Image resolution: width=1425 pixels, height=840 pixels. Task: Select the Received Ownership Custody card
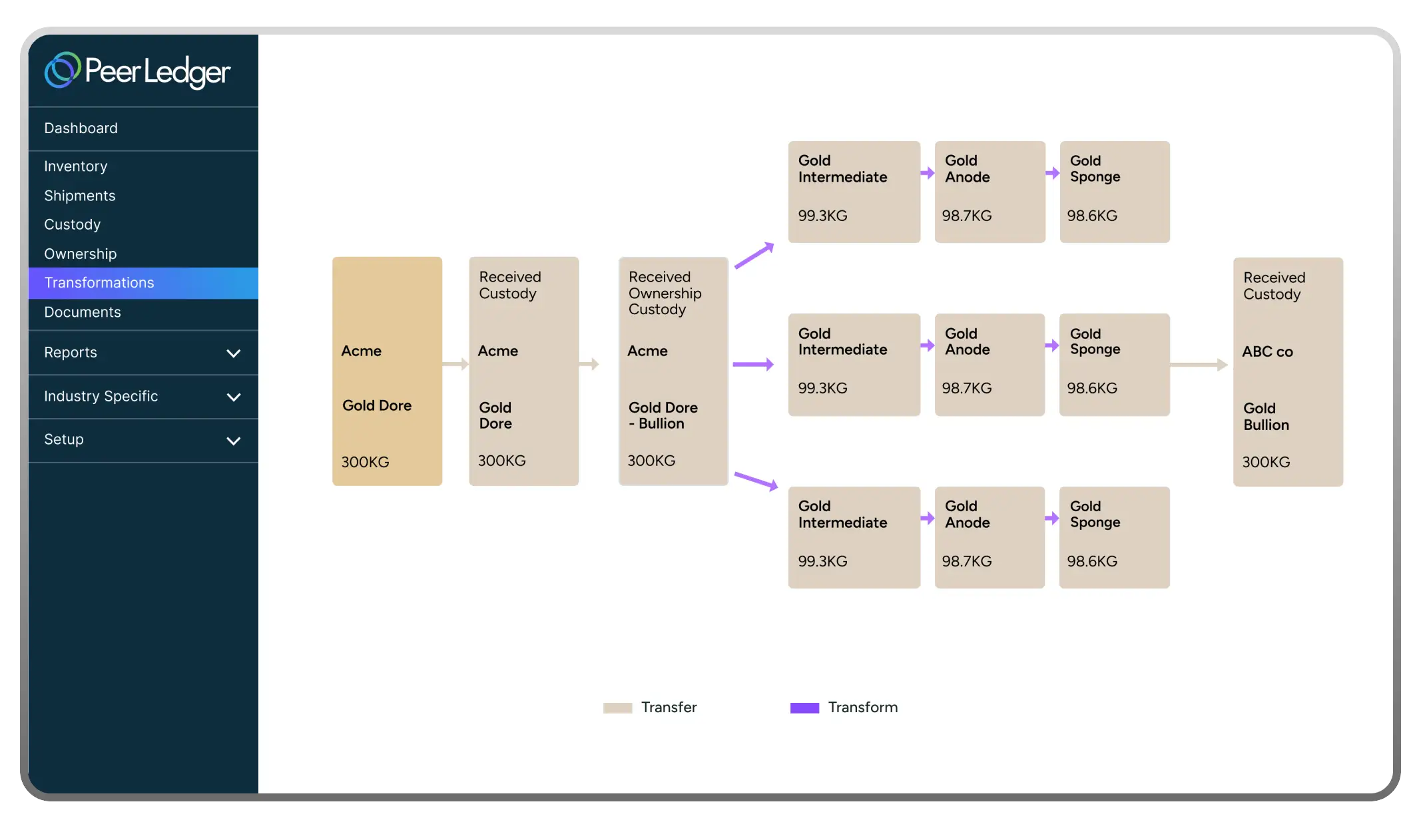(673, 371)
